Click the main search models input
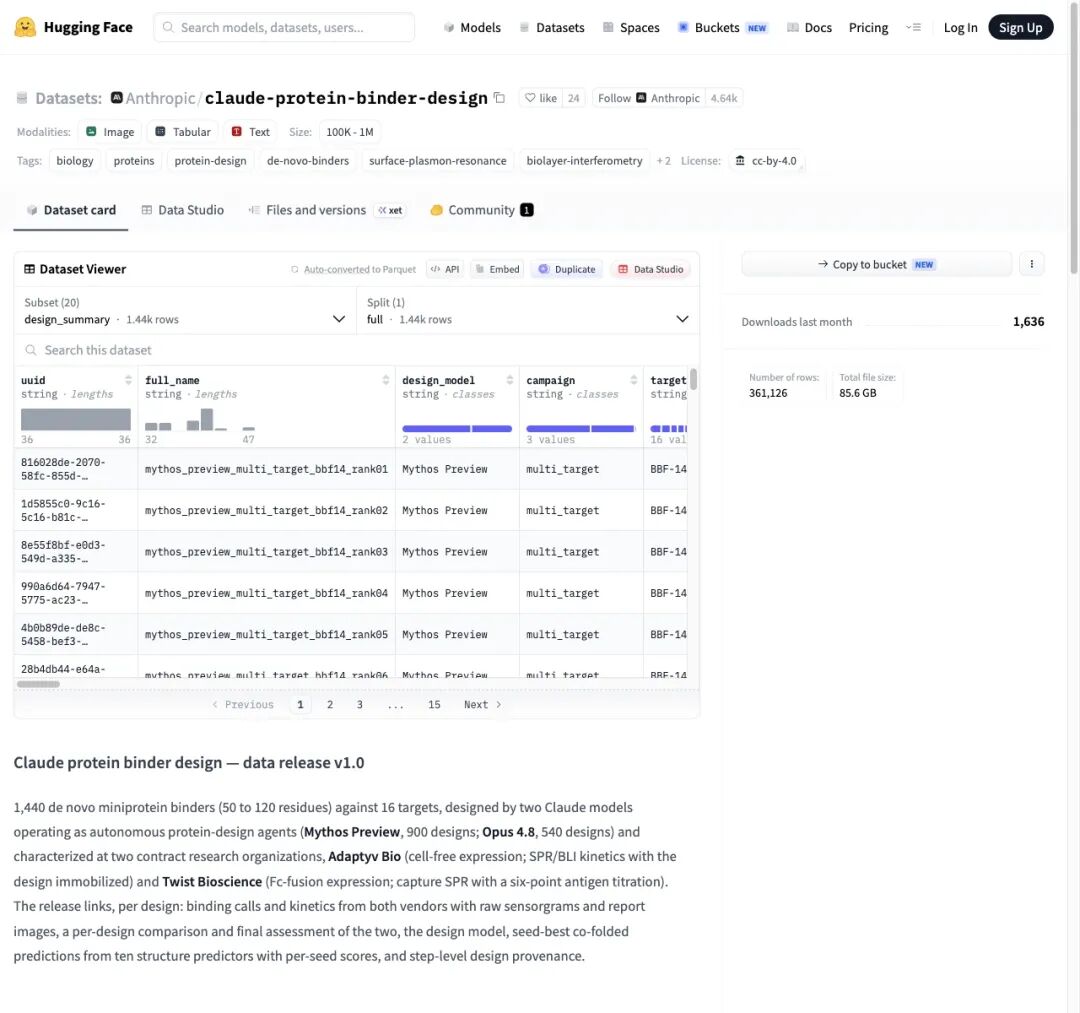 coord(284,28)
